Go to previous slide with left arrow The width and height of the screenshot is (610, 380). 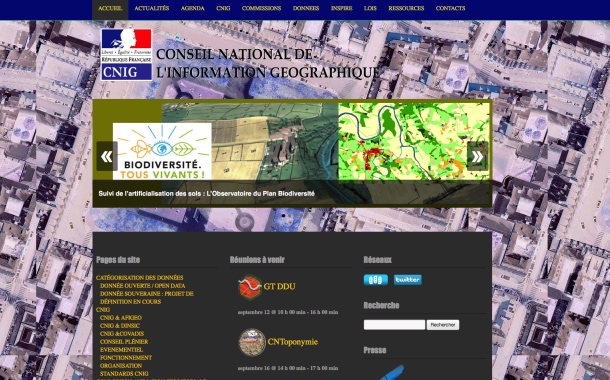point(107,156)
